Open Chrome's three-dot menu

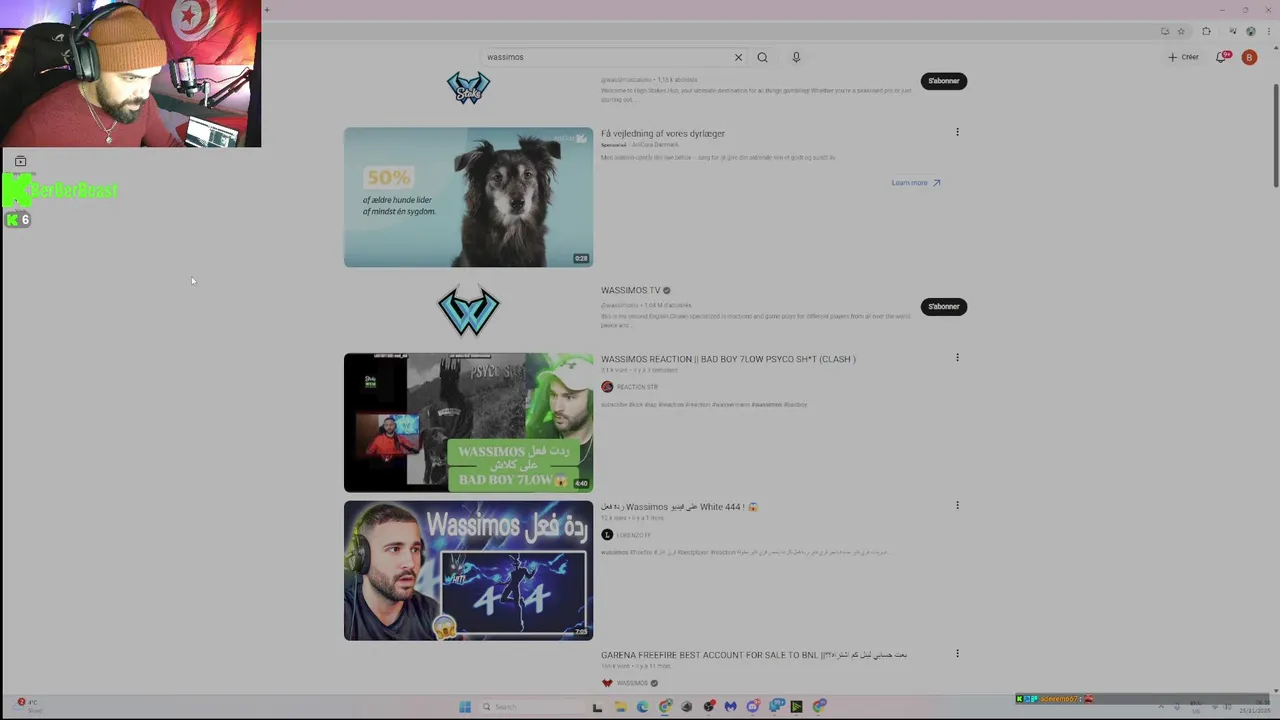point(1269,31)
